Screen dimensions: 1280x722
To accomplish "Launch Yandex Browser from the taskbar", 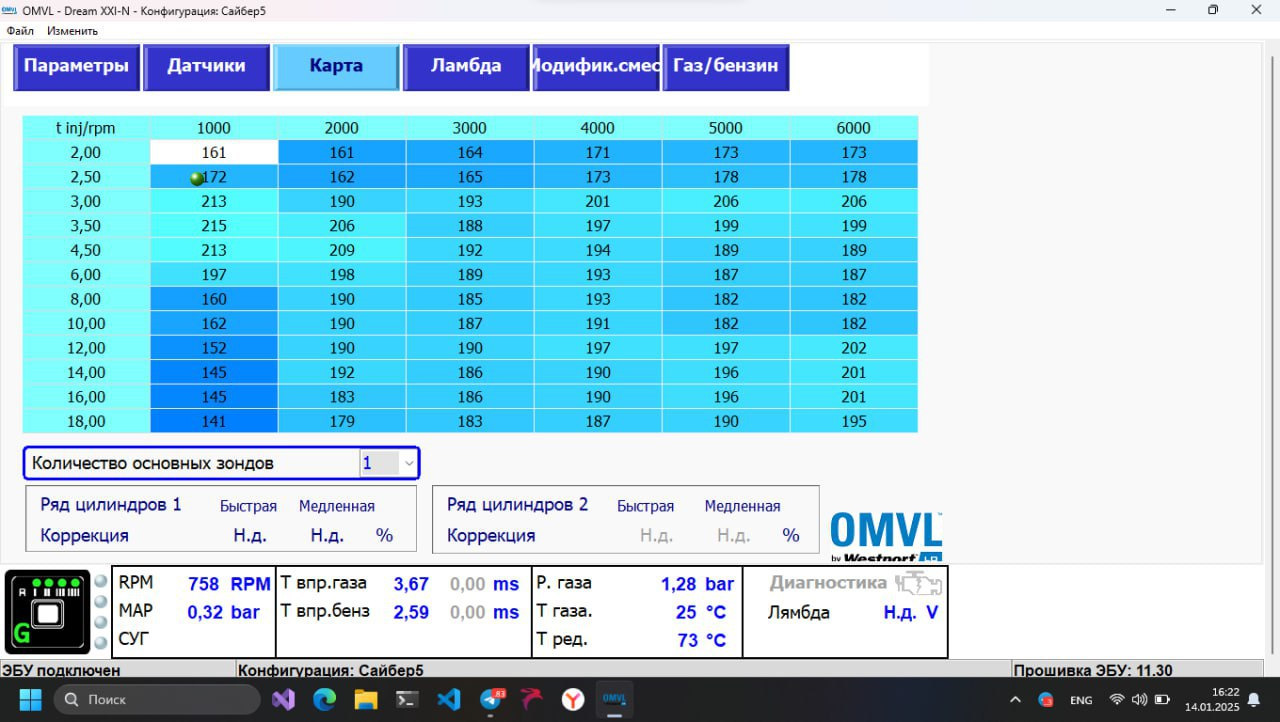I will [572, 699].
